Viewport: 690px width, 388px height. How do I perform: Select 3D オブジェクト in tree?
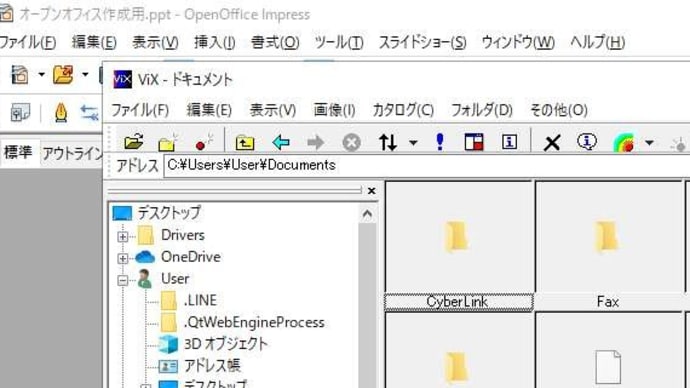[225, 344]
